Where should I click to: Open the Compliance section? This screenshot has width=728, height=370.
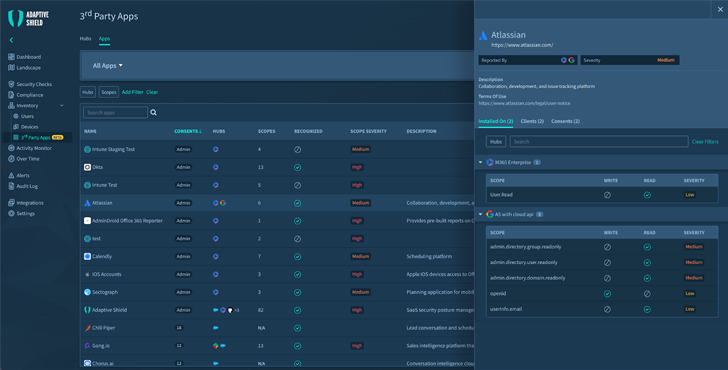[26, 95]
